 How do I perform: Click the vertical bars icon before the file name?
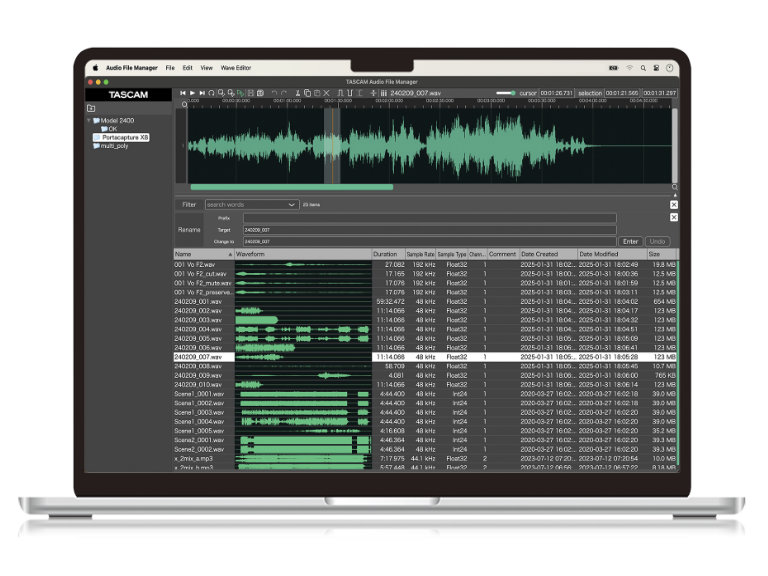tap(384, 93)
